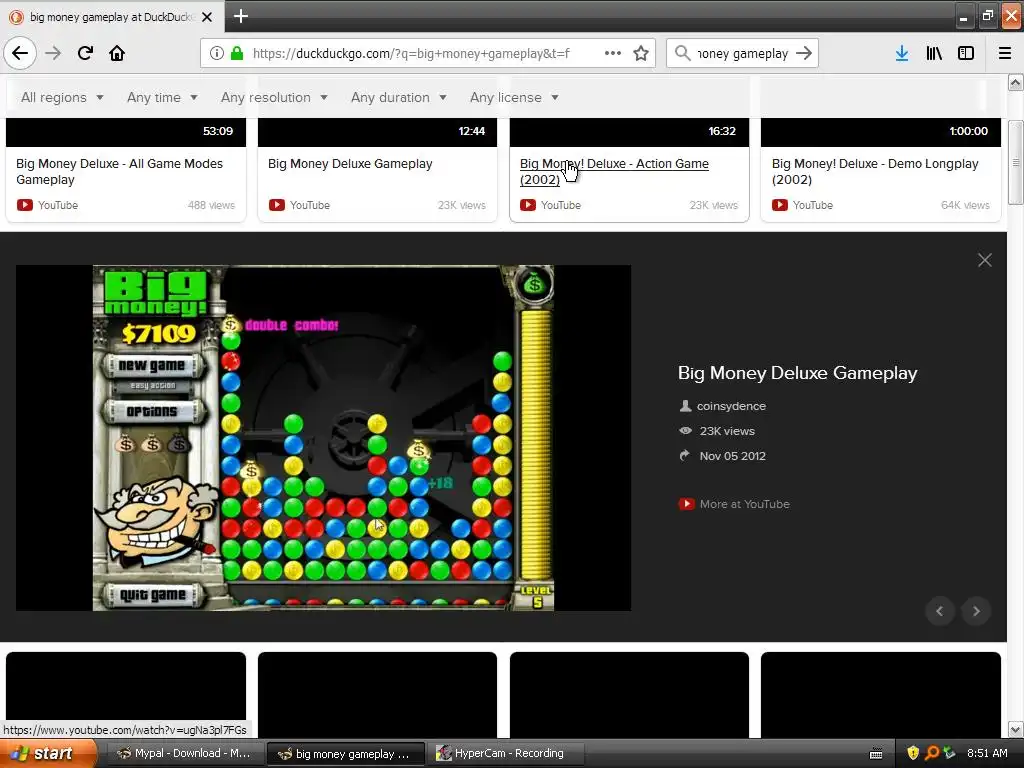Click YouTube logo under Action Game card

528,205
